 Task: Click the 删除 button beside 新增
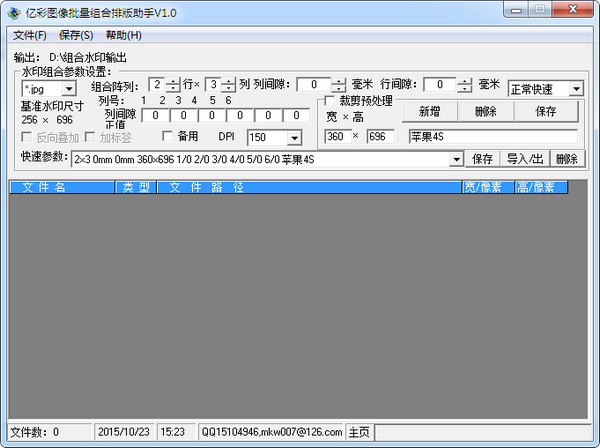[484, 112]
